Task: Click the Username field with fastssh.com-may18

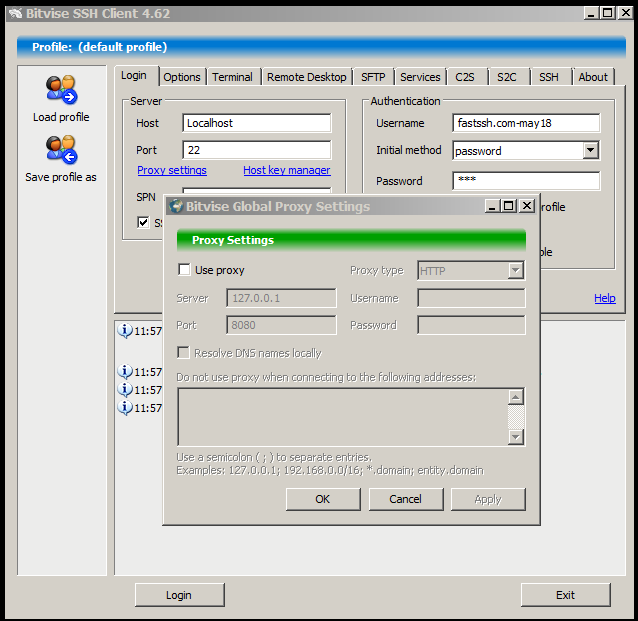Action: point(526,123)
